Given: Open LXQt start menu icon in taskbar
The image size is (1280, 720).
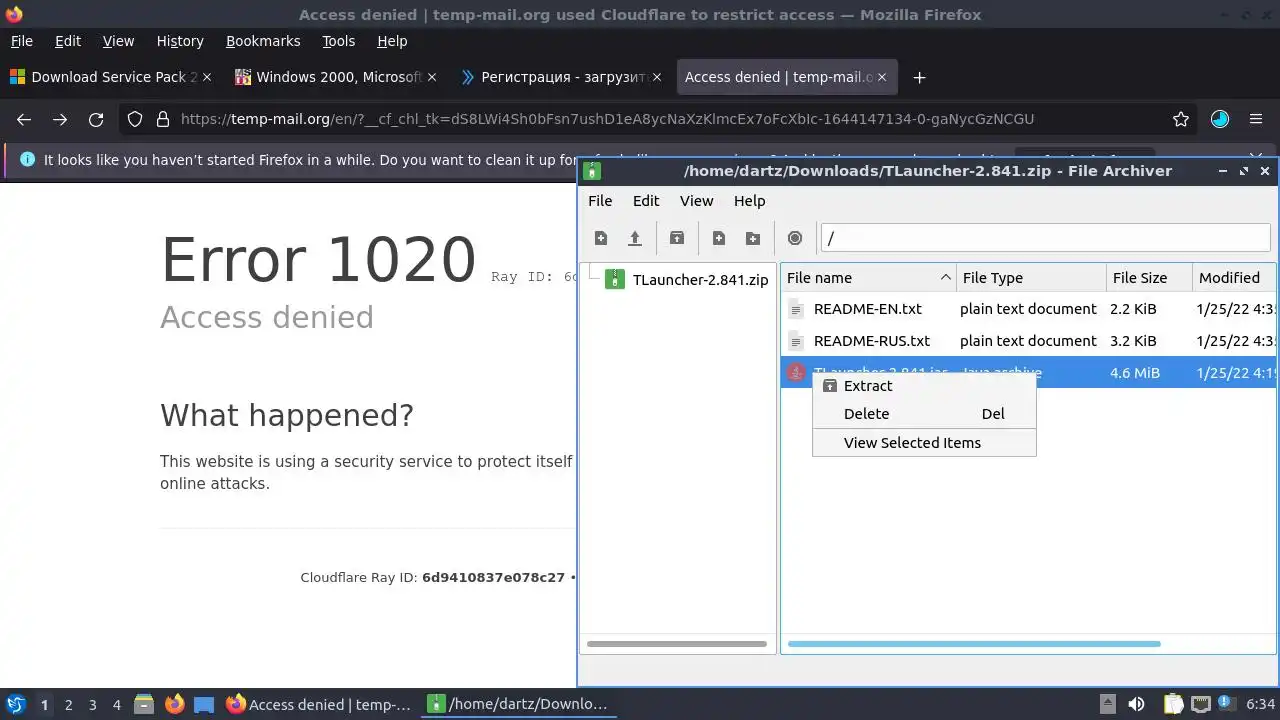Looking at the screenshot, I should click(15, 704).
